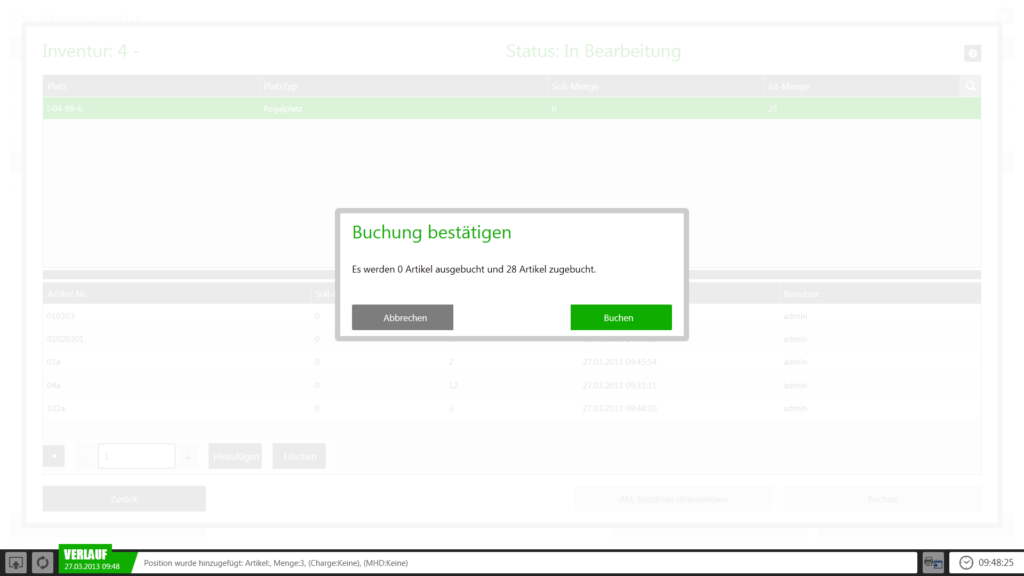
Task: Click the clock icon showing 09:48:25
Action: pyautogui.click(x=966, y=563)
